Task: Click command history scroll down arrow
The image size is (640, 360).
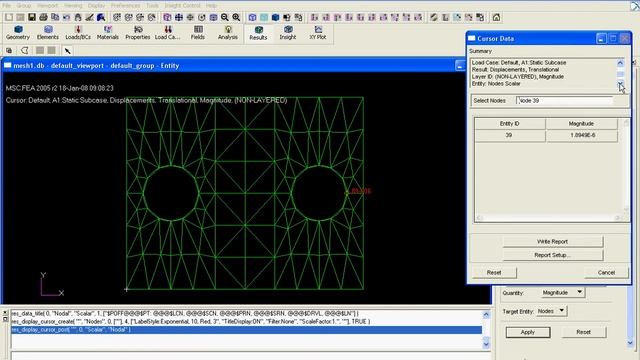Action: click(x=486, y=344)
